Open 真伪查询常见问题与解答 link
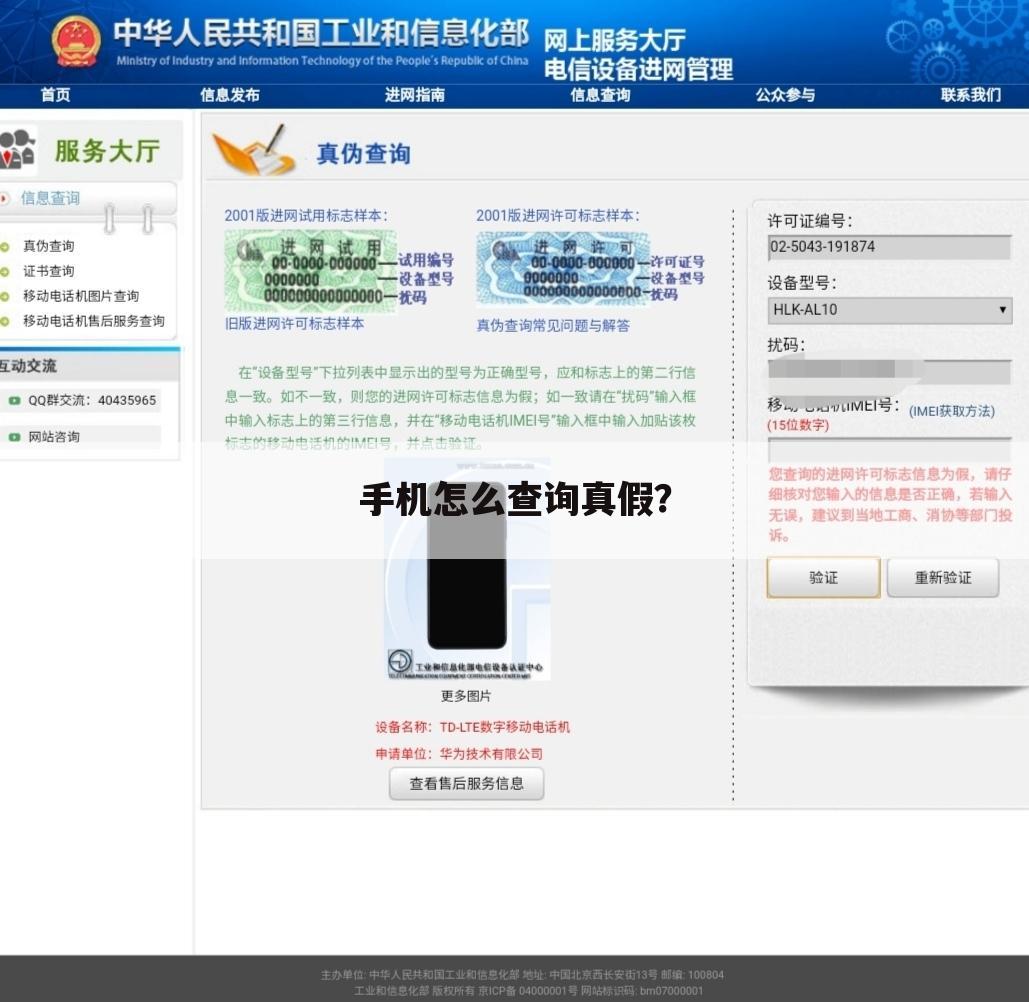This screenshot has height=1002, width=1029. tap(553, 325)
